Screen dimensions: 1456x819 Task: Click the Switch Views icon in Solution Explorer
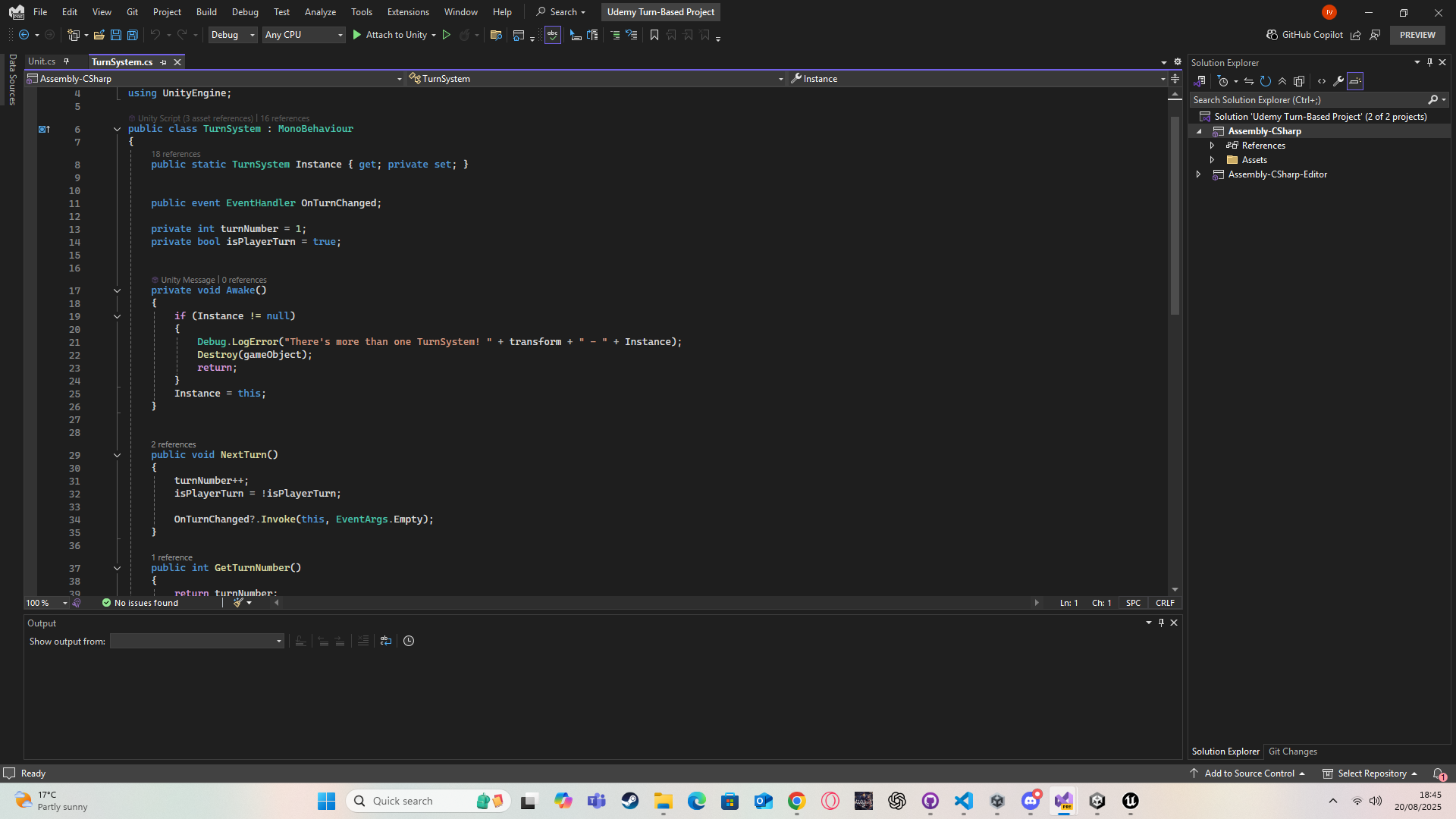1200,81
